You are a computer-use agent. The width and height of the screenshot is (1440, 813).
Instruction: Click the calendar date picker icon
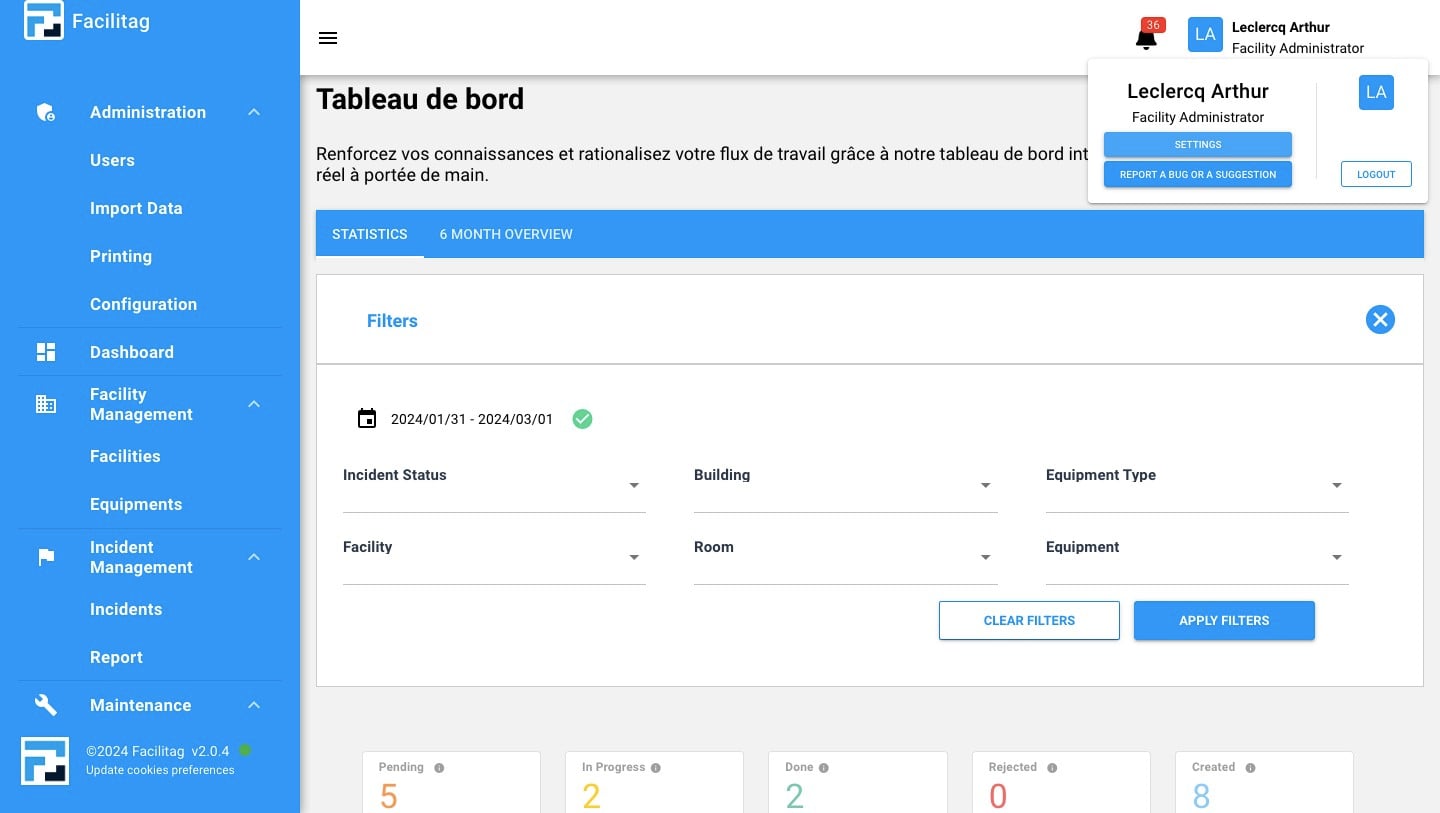pos(367,419)
